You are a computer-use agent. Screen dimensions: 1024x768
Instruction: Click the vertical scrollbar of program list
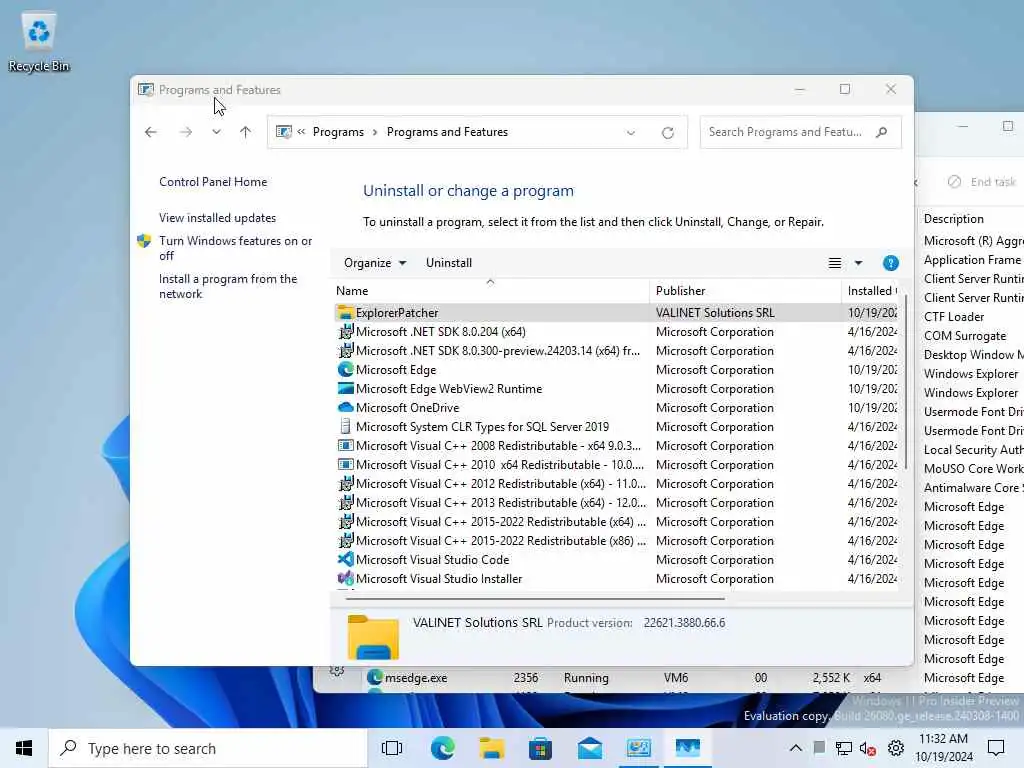pyautogui.click(x=906, y=382)
